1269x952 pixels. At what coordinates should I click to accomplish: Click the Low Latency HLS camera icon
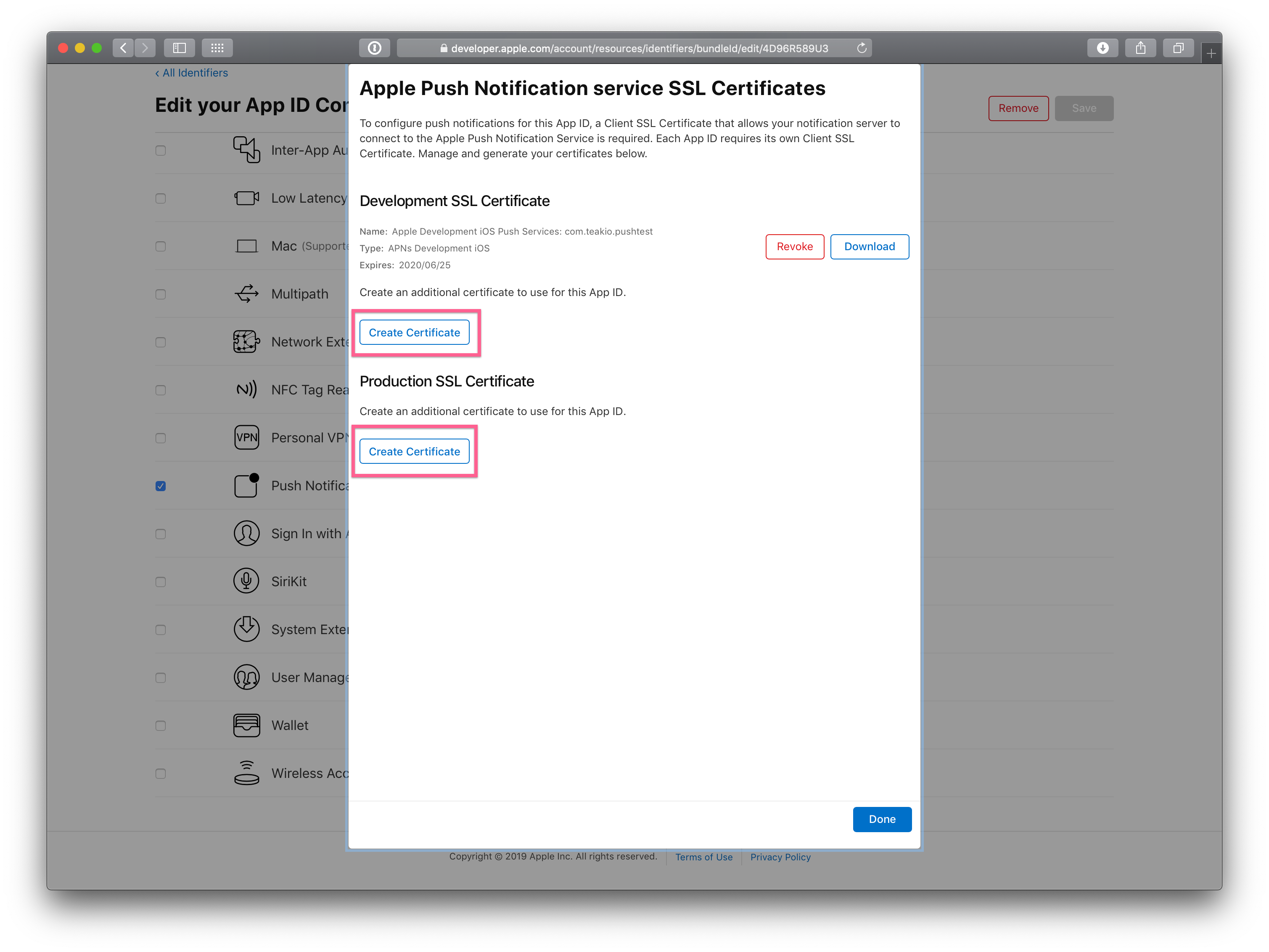(x=247, y=198)
